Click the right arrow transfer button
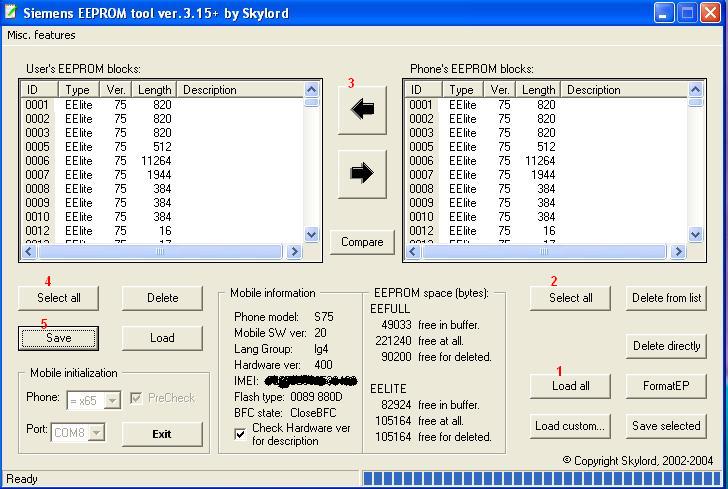 362,174
